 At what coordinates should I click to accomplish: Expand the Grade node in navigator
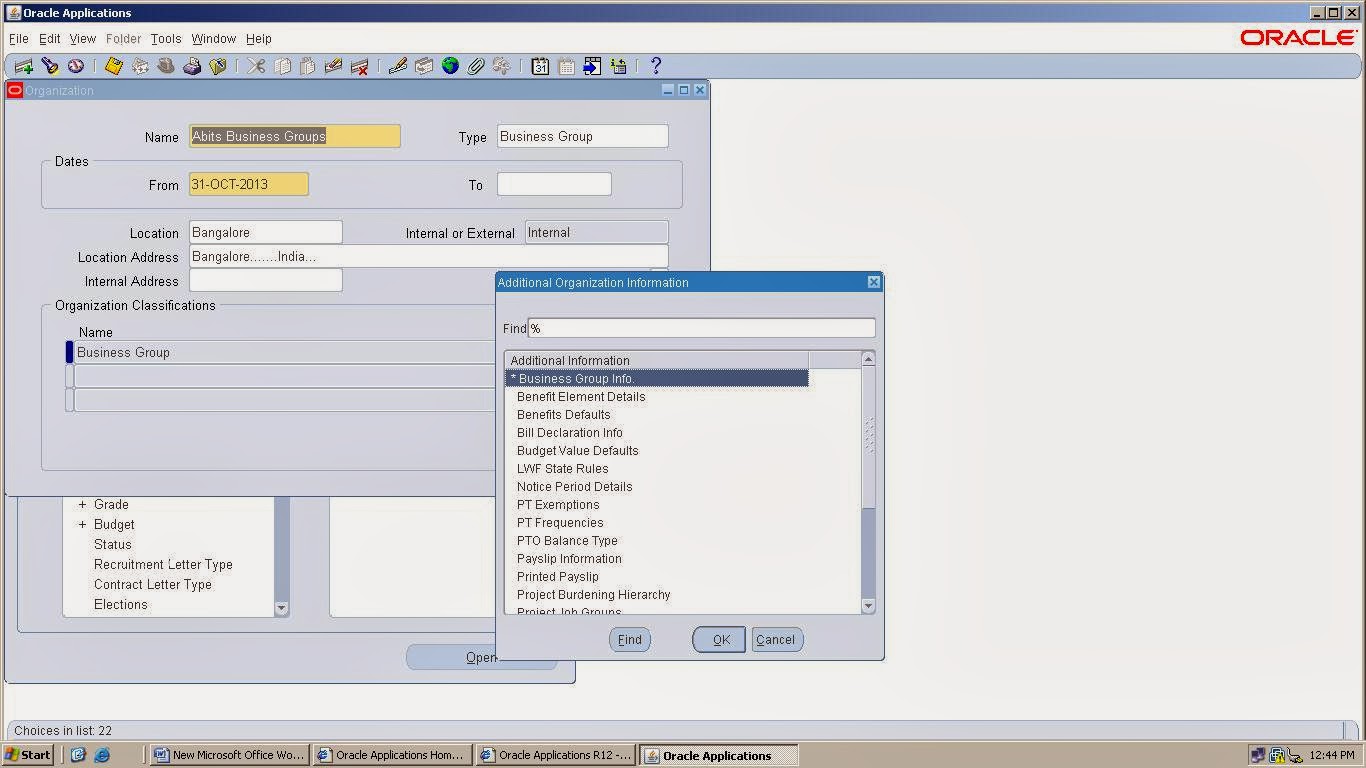(x=83, y=505)
